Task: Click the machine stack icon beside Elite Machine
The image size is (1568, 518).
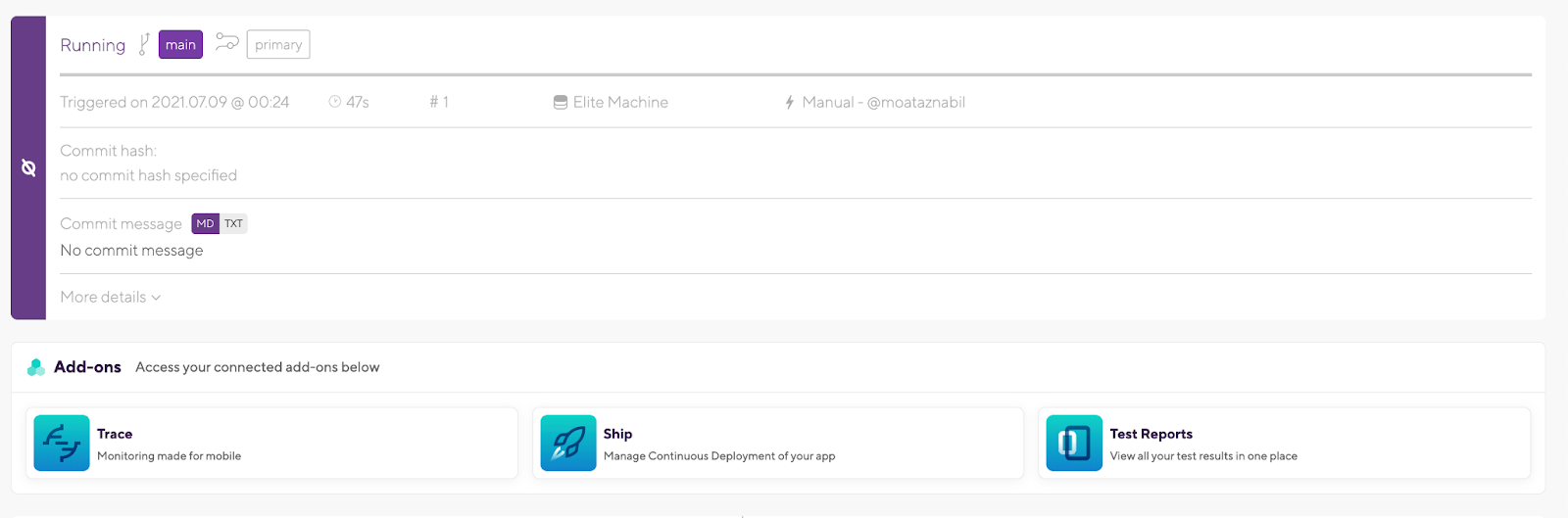Action: (x=561, y=102)
